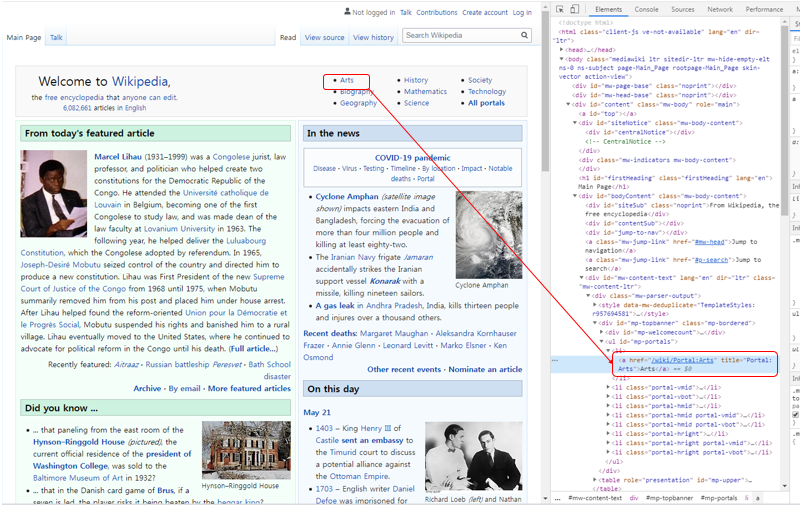Viewport: 800px width, 520px height.
Task: Click the Main Page tab
Action: pos(23,37)
